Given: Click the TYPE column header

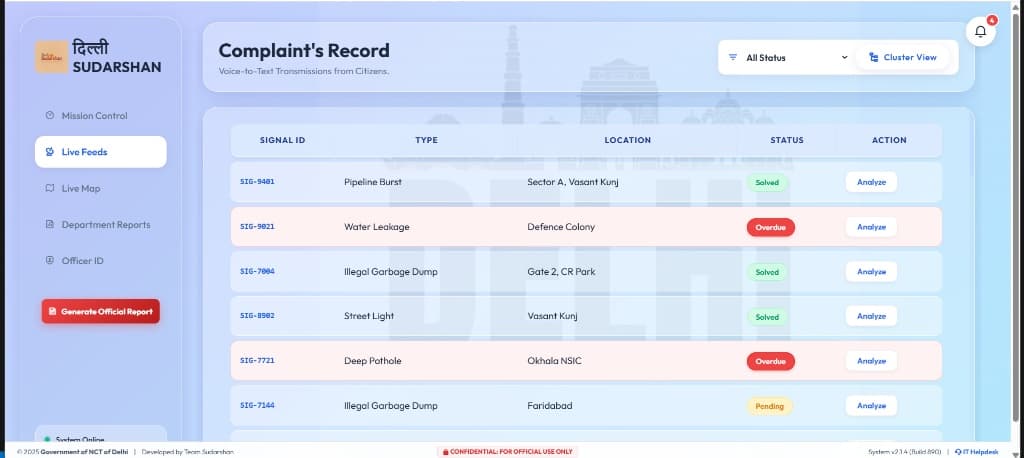Looking at the screenshot, I should coord(426,140).
